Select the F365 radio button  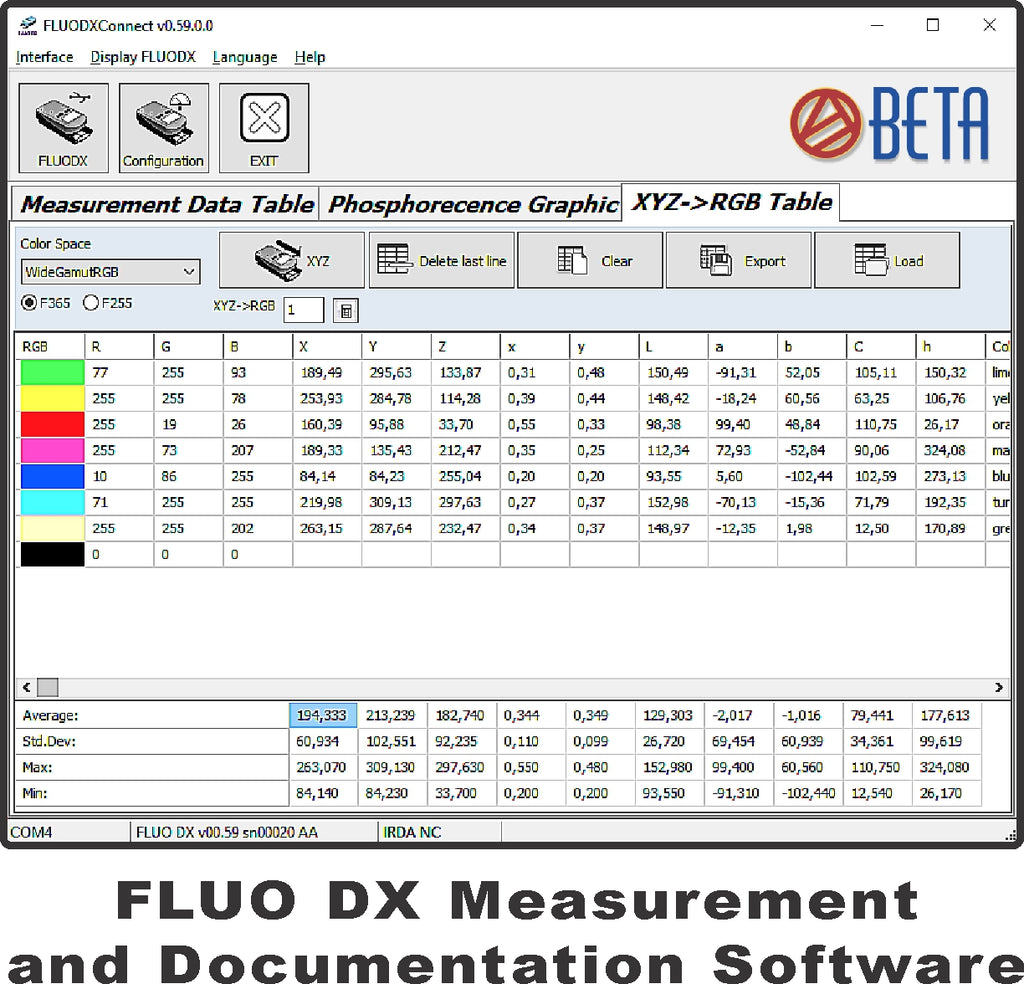30,302
